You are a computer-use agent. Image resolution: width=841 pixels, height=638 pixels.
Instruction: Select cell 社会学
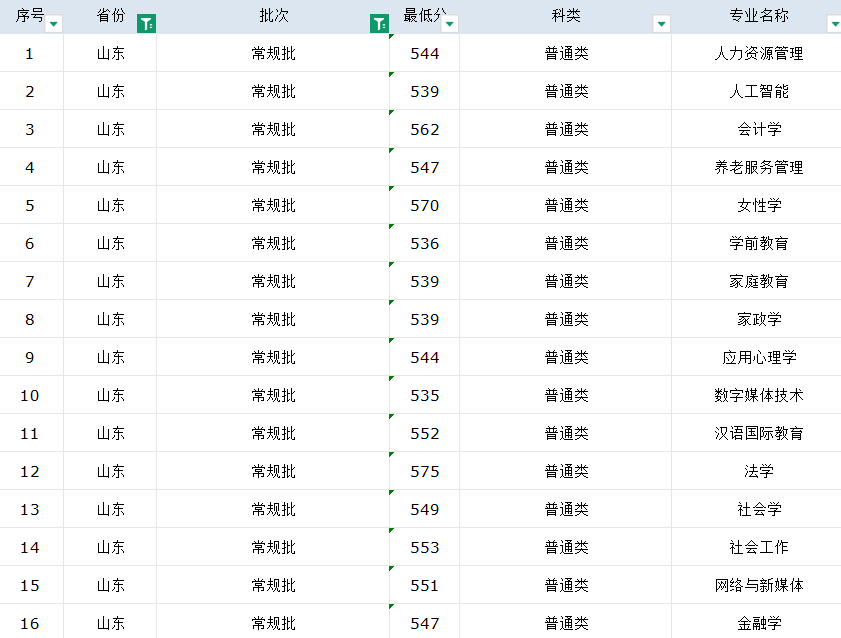(756, 509)
